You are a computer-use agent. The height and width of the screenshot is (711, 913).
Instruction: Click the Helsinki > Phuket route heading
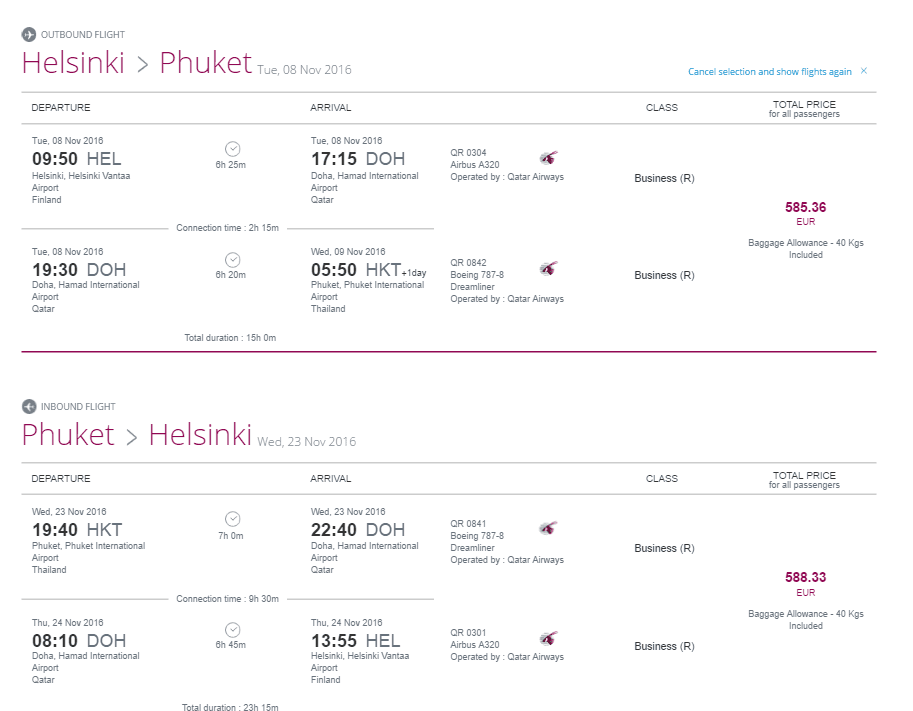(x=137, y=63)
